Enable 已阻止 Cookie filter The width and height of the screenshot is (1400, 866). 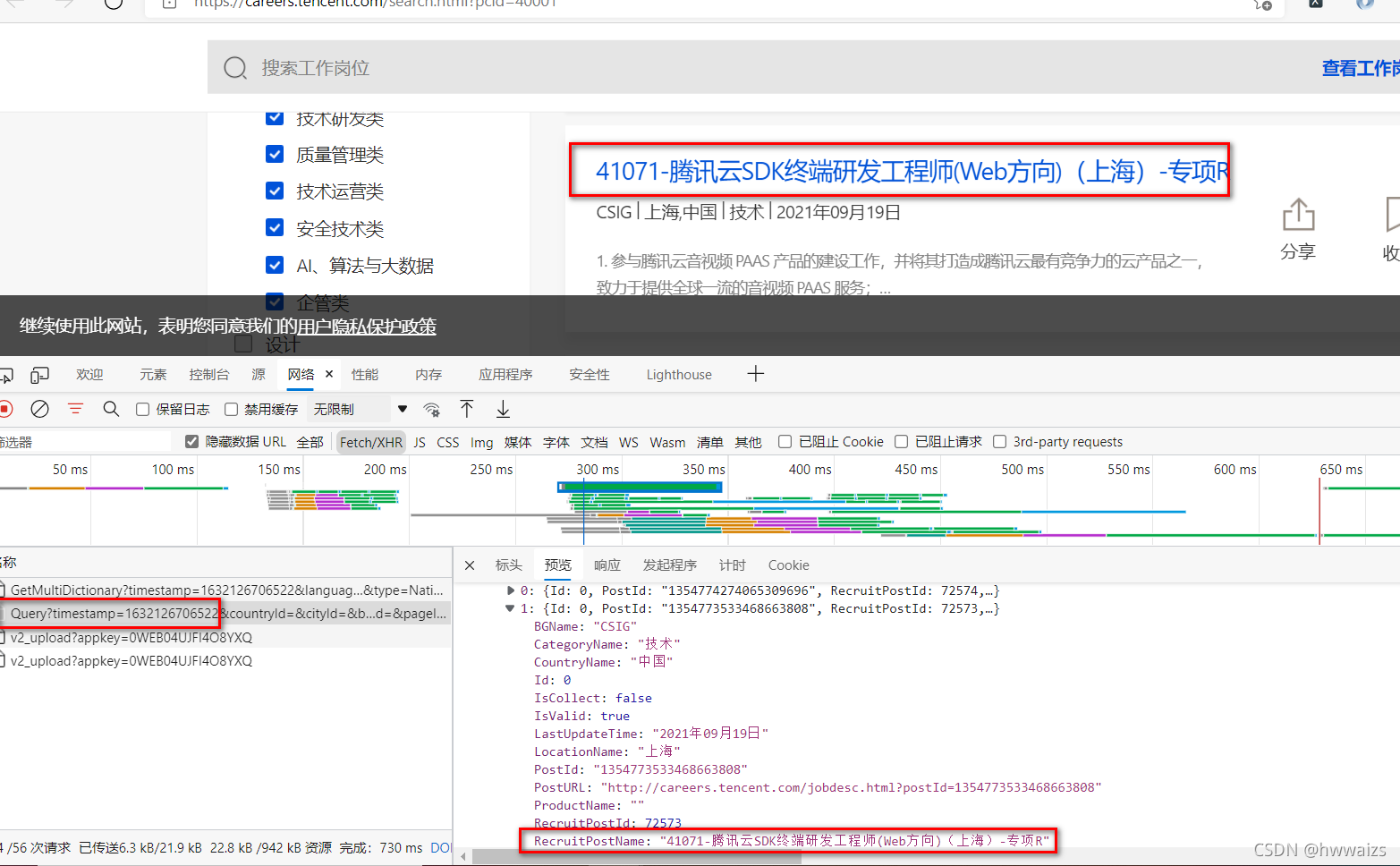[785, 441]
